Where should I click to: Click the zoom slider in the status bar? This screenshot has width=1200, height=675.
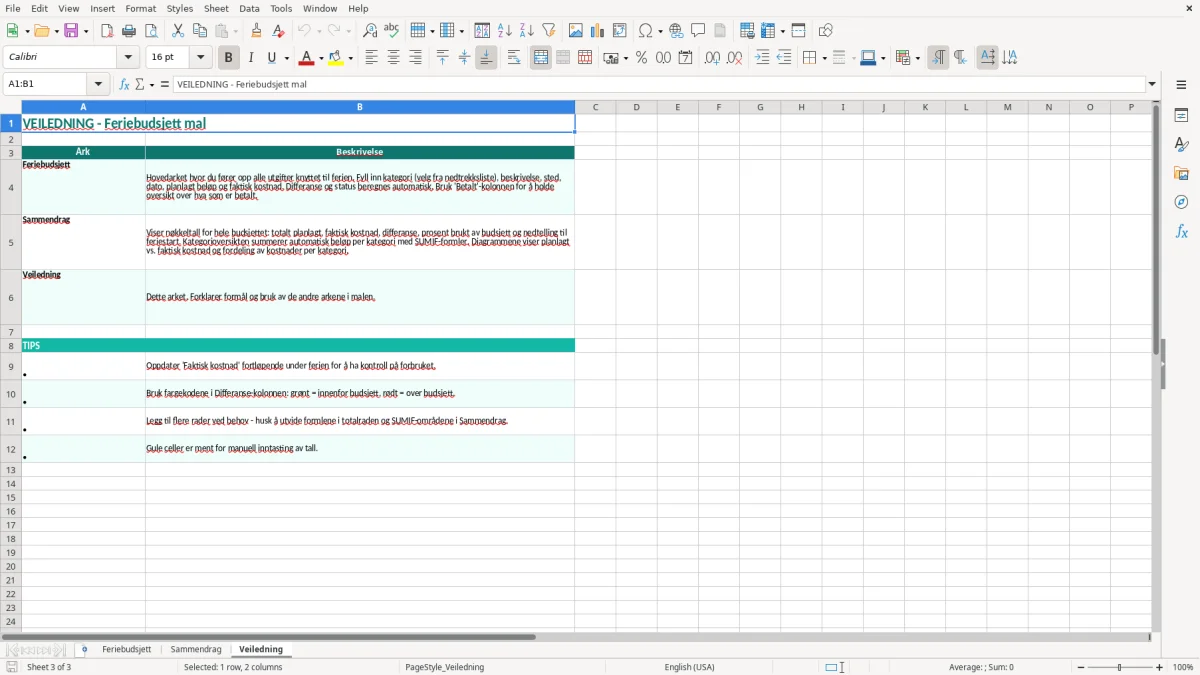click(1120, 667)
